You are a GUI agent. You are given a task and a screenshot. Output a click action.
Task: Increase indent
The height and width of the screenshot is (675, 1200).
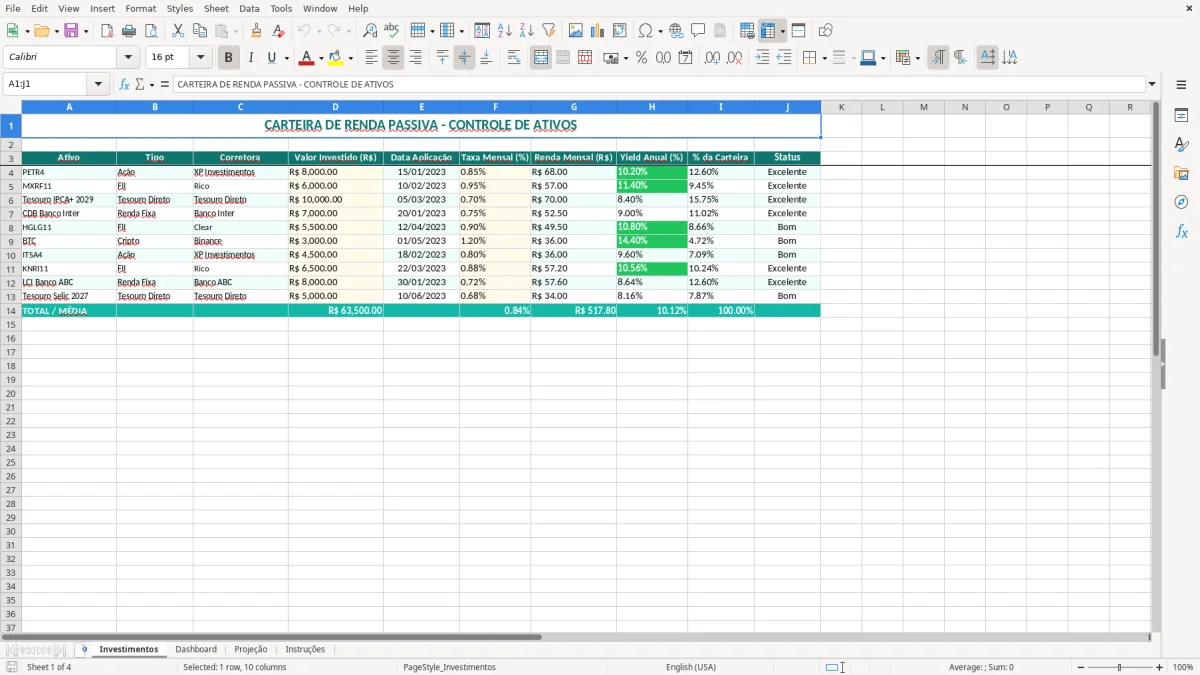coord(762,58)
